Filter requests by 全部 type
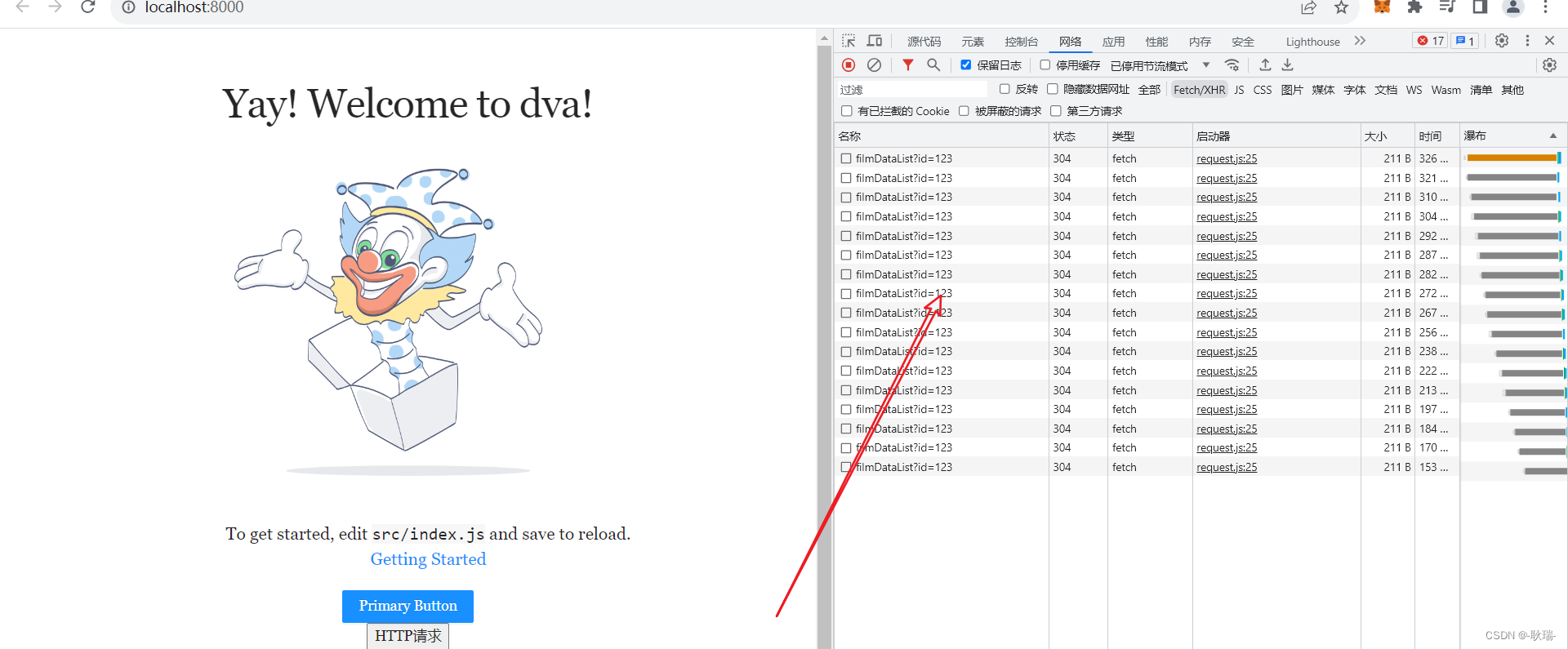Viewport: 1568px width, 649px height. tap(1149, 90)
